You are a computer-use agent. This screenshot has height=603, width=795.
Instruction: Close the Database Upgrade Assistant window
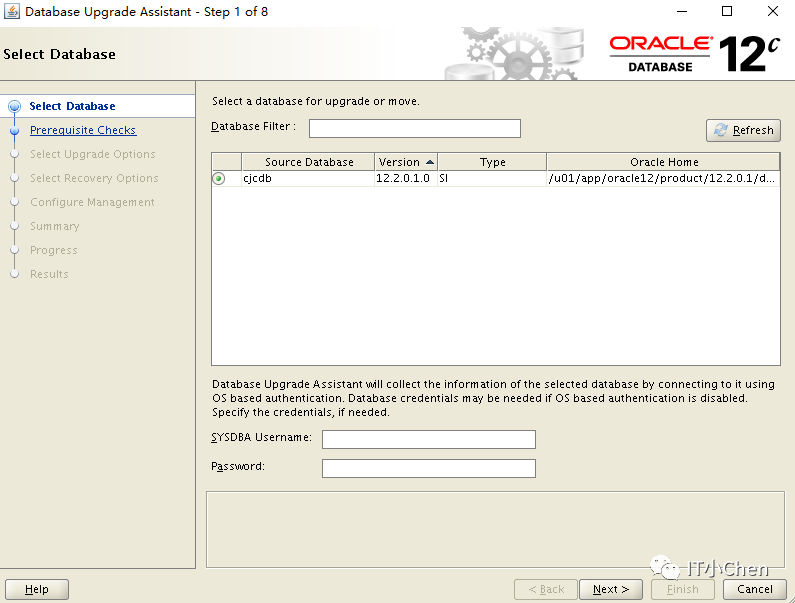click(x=772, y=11)
